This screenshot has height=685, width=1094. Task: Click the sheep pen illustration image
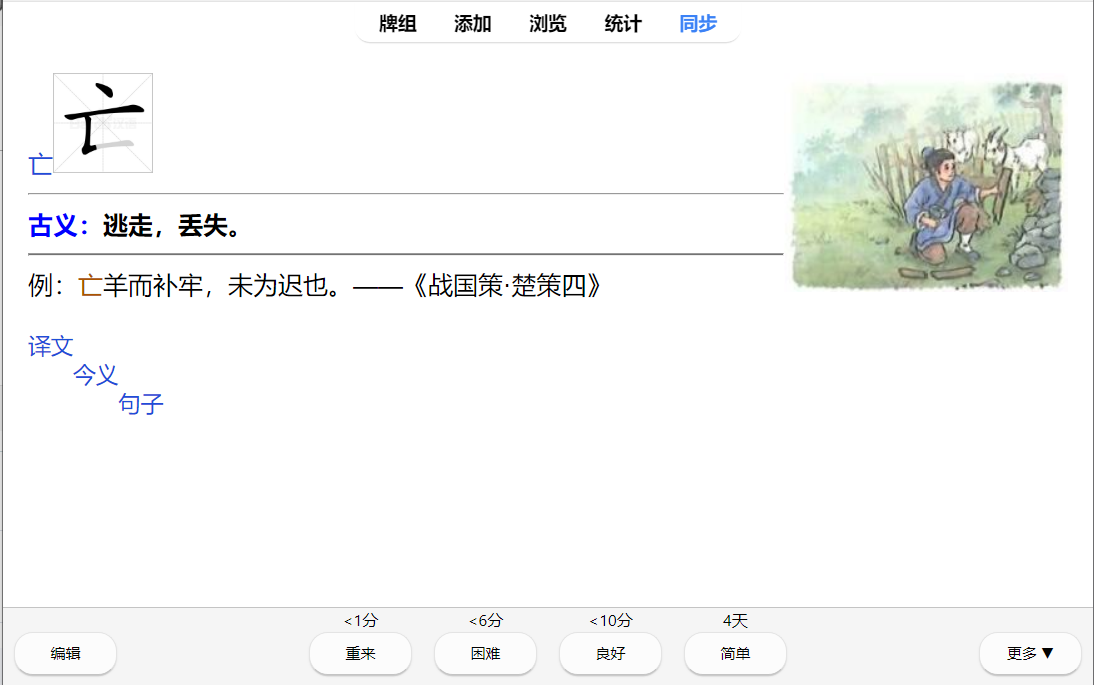[x=927, y=186]
